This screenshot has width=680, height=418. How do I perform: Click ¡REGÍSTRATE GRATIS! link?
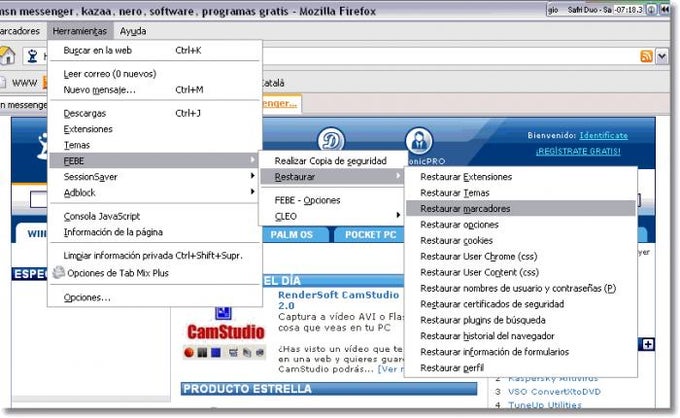coord(578,151)
